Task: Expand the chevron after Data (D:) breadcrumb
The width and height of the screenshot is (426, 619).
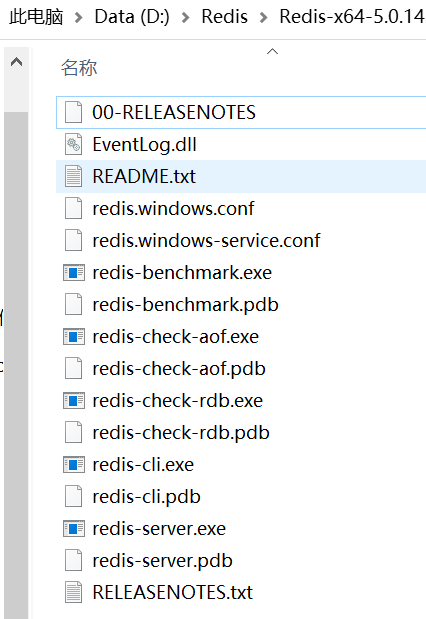Action: (186, 18)
